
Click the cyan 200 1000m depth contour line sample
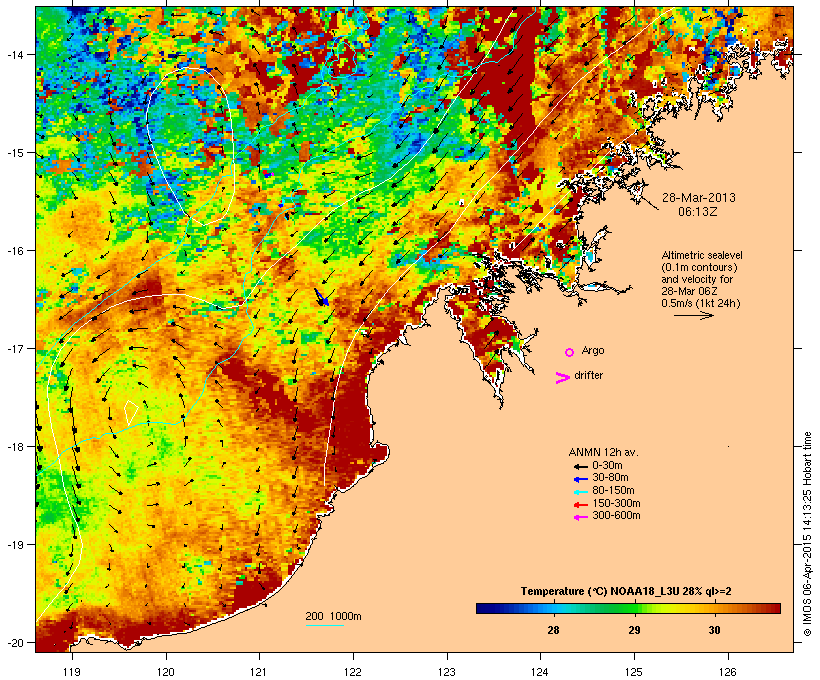[x=325, y=625]
